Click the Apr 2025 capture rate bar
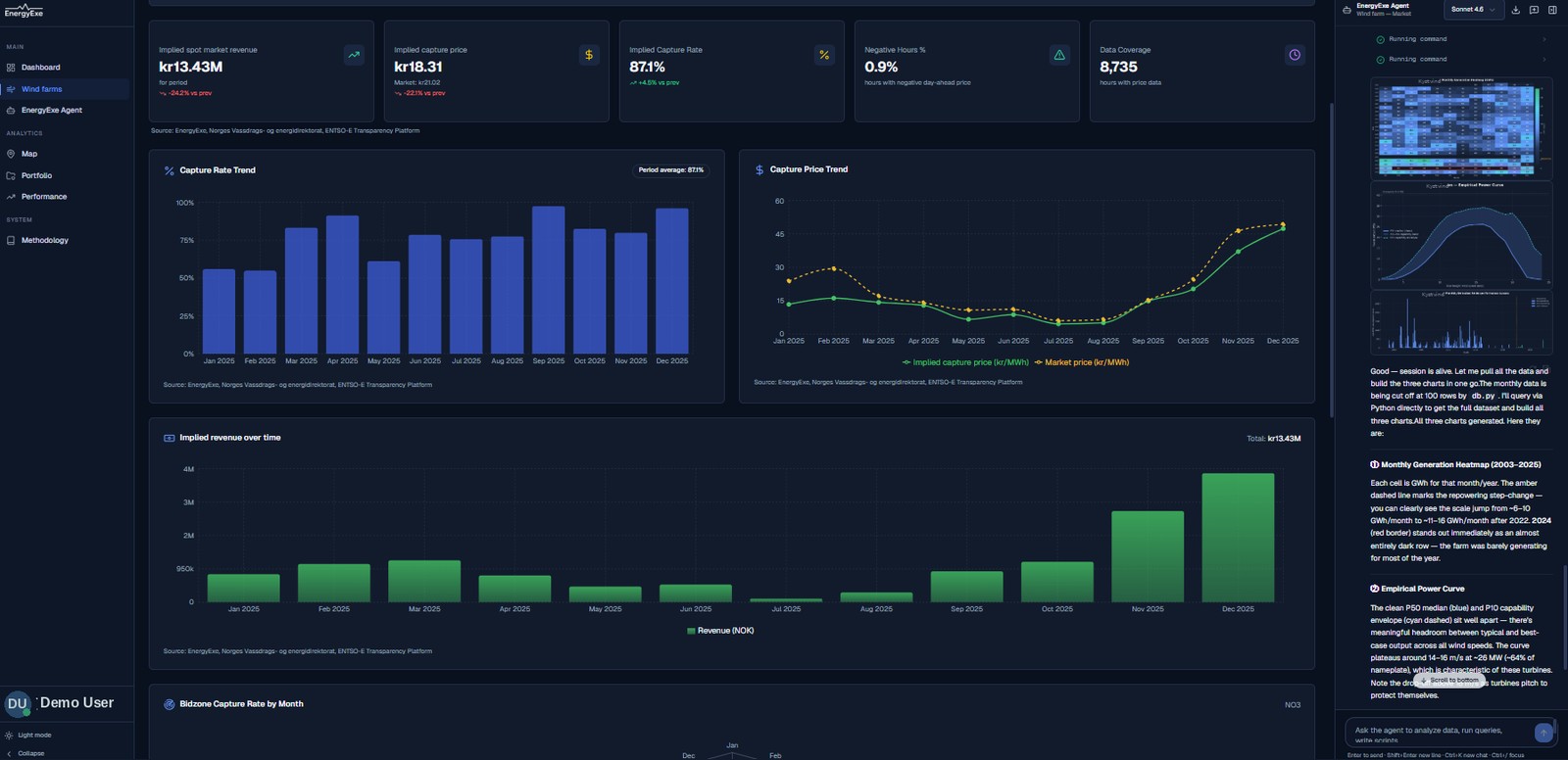The height and width of the screenshot is (760, 1568). [342, 285]
